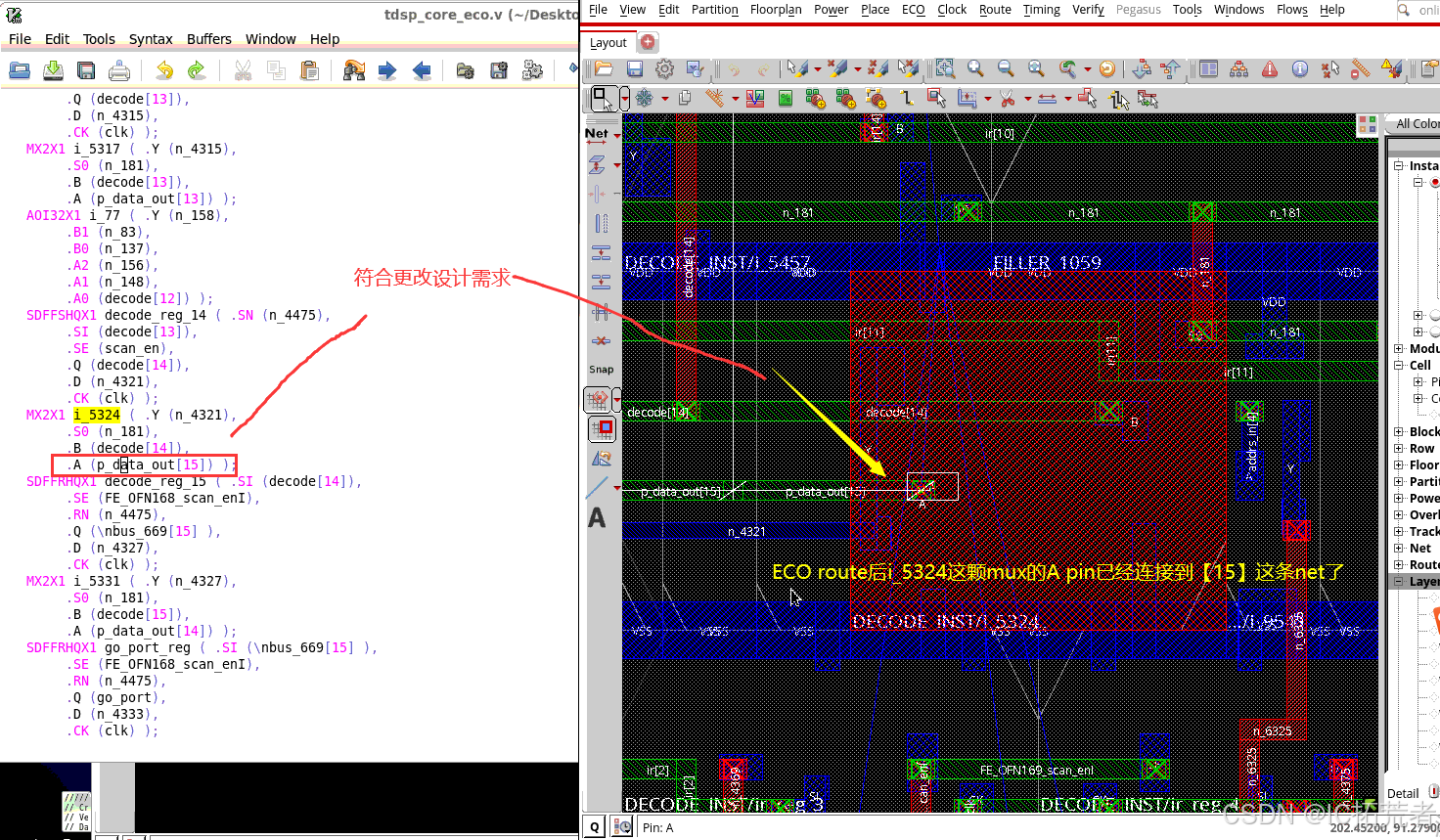Save design floppy icon in layout toolbar
This screenshot has height=840, width=1440.
(x=635, y=68)
